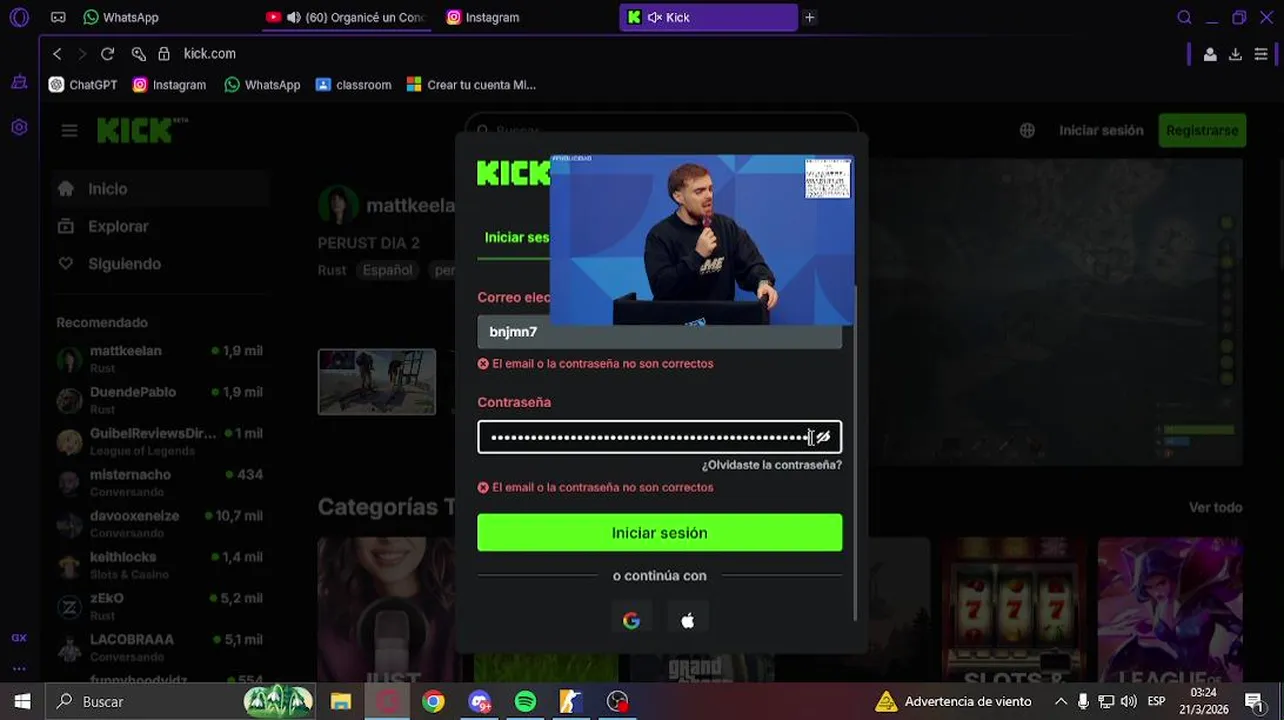The width and height of the screenshot is (1284, 720).
Task: Open classroom bookmark
Action: [353, 85]
